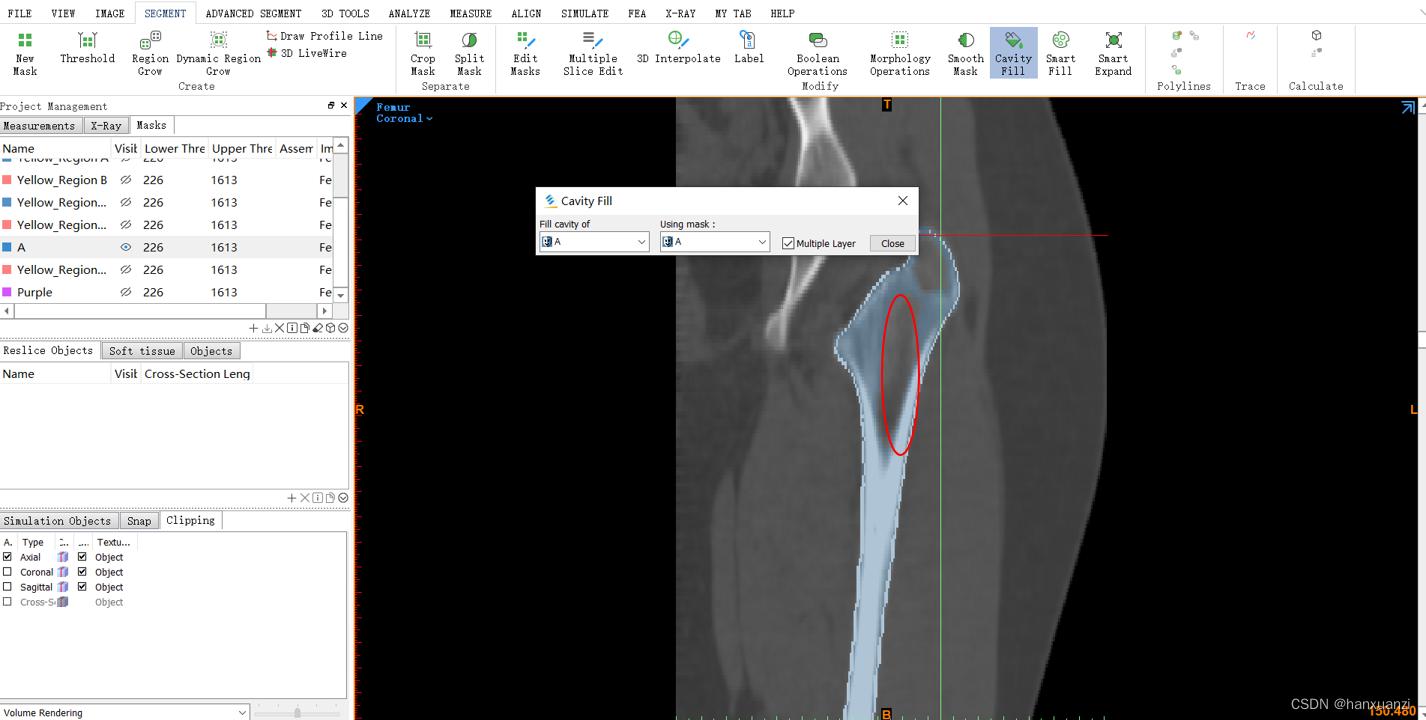Close Cavity Fill dialog with X
The image size is (1426, 720).
pos(902,200)
